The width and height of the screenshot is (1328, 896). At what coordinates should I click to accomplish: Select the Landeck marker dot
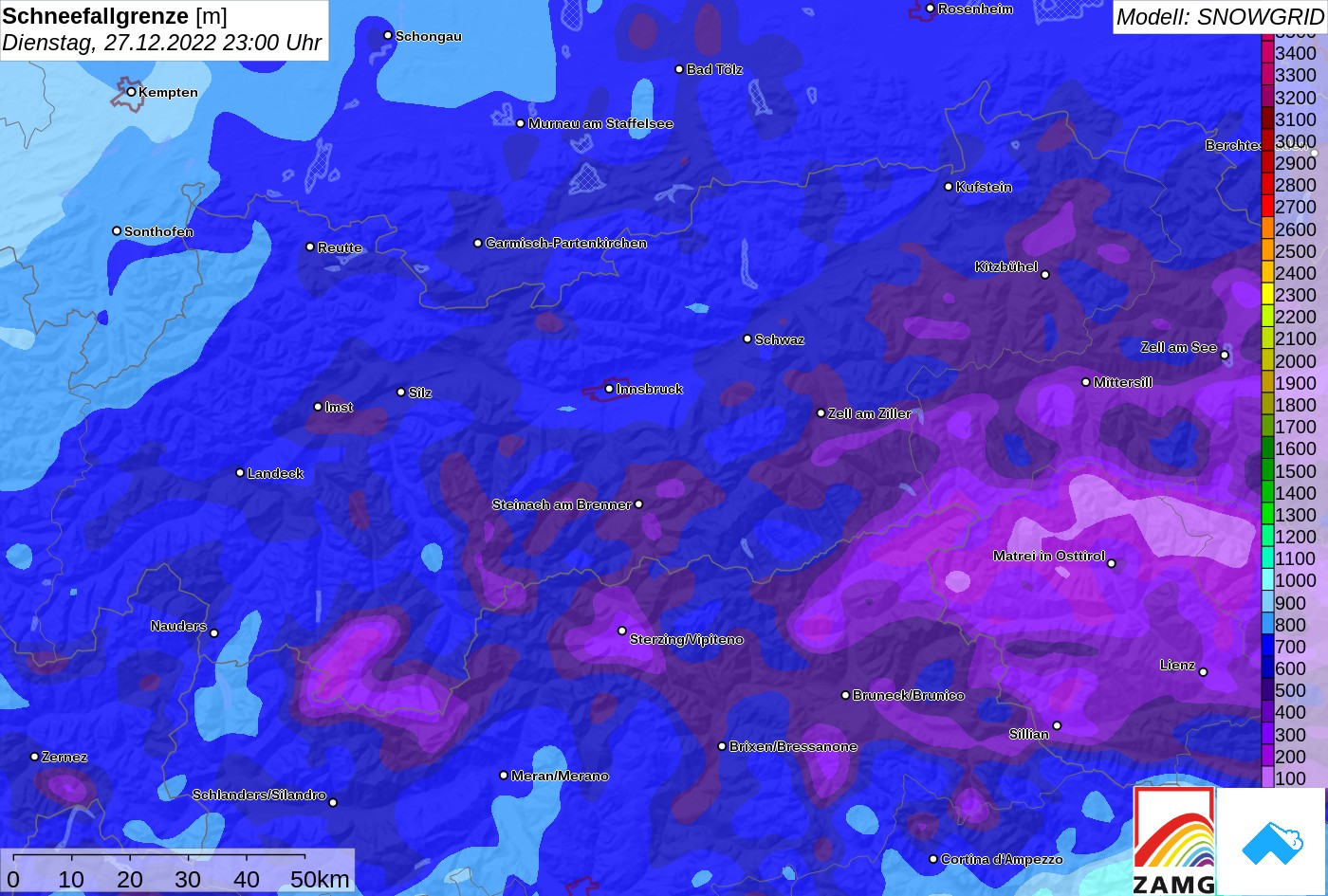point(240,472)
